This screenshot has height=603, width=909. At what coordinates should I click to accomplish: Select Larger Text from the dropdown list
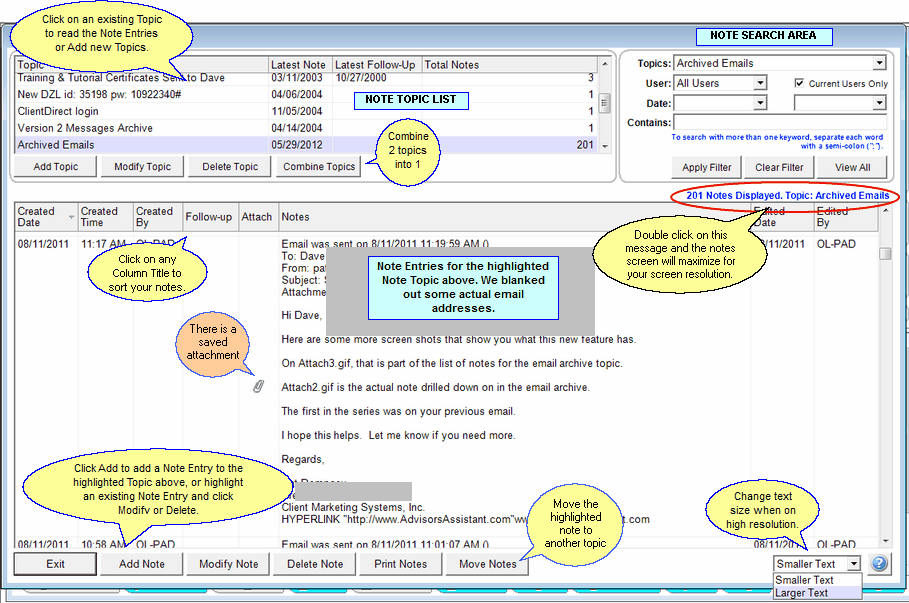[x=805, y=593]
